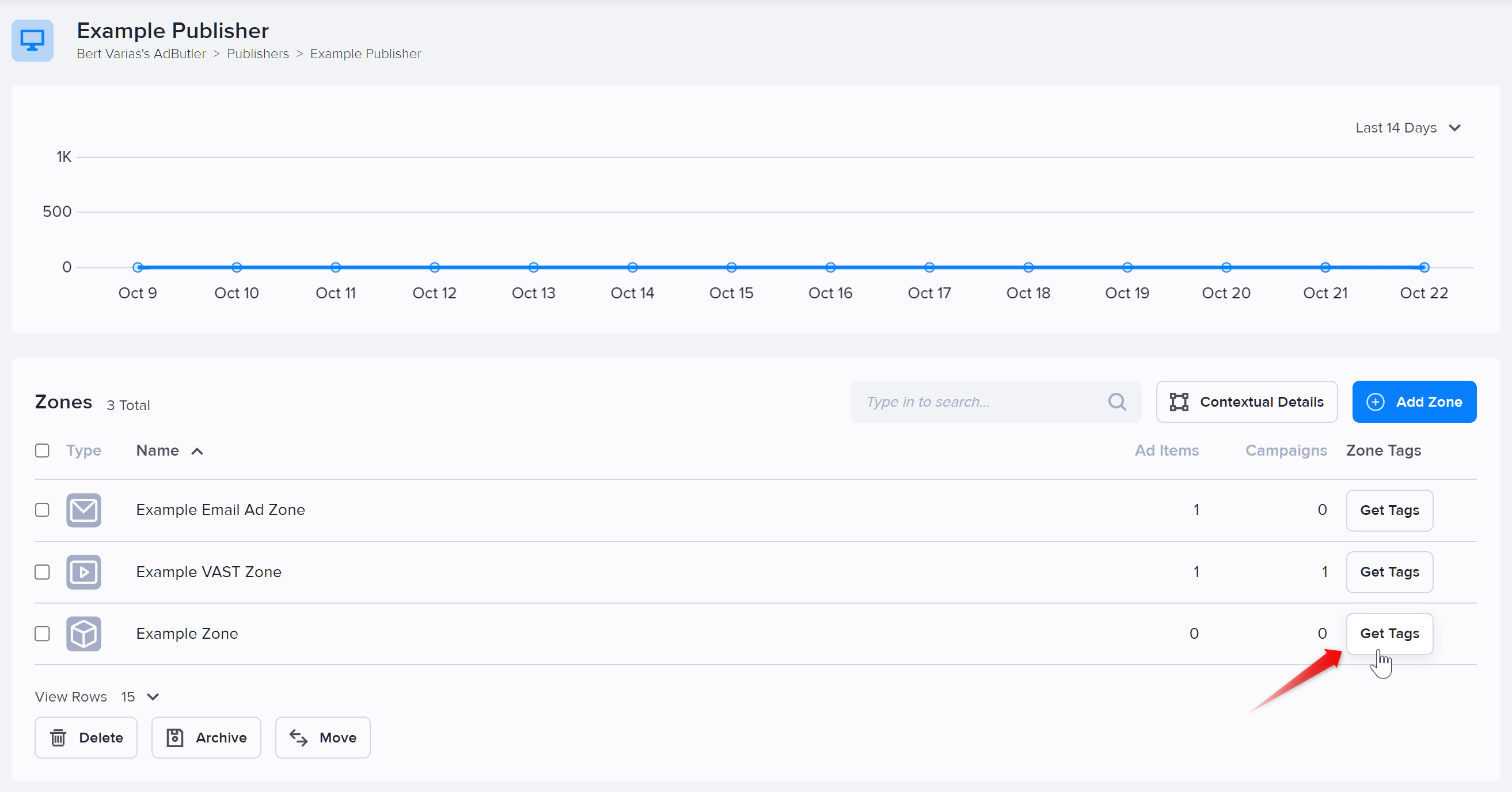
Task: Select the Oct 22 chart data point
Action: [1424, 267]
